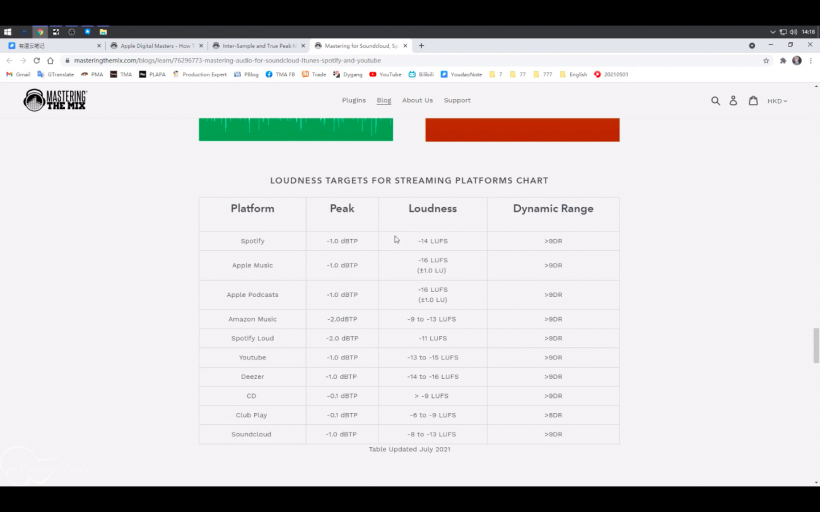Close the Apple Digital Masters tab
Screen dimensions: 820x512
[x=201, y=46]
